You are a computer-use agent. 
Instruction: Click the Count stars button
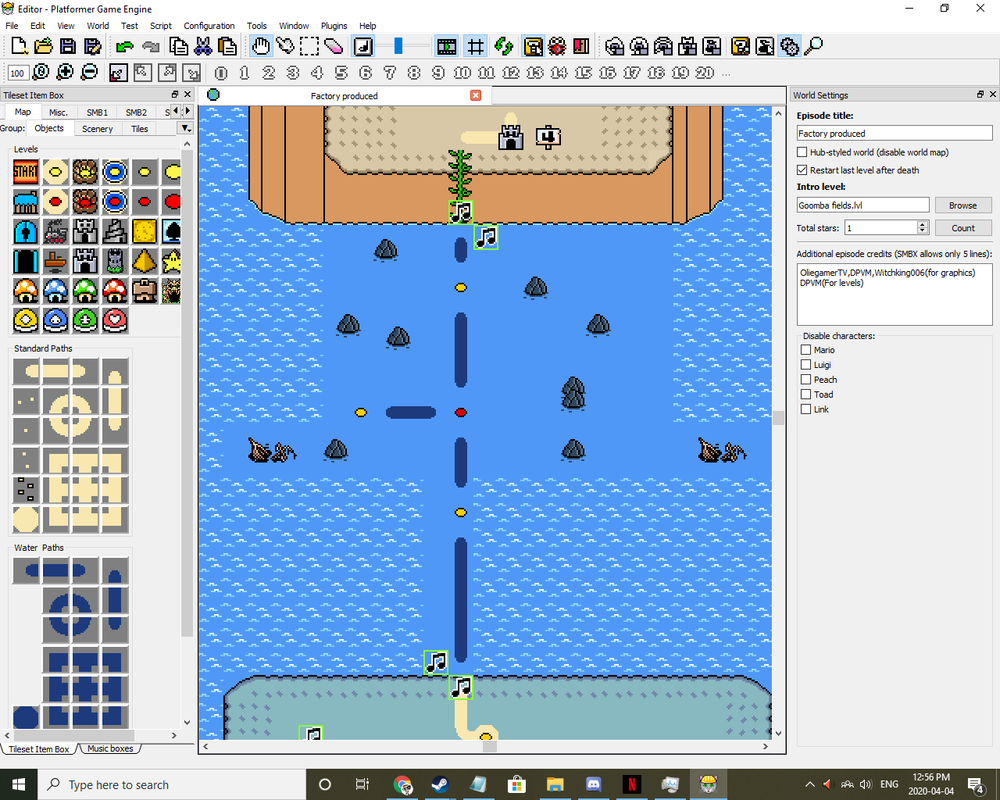pos(963,228)
